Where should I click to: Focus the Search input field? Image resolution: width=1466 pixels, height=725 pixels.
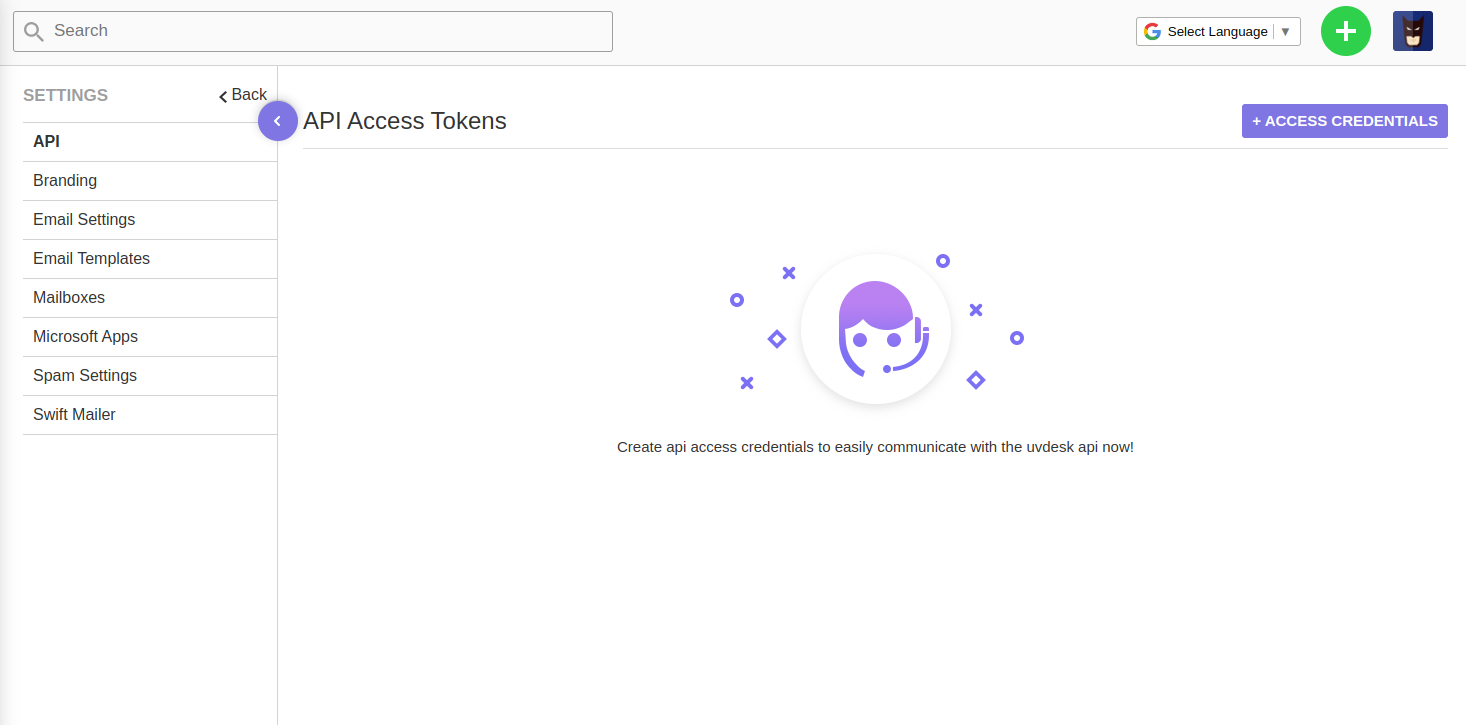313,31
